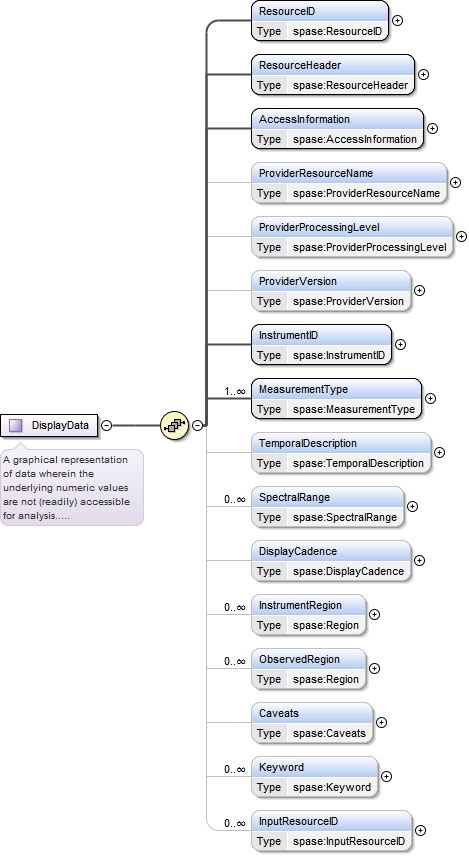This screenshot has width=469, height=856.
Task: Click the spase:Caveats type value
Action: [329, 734]
